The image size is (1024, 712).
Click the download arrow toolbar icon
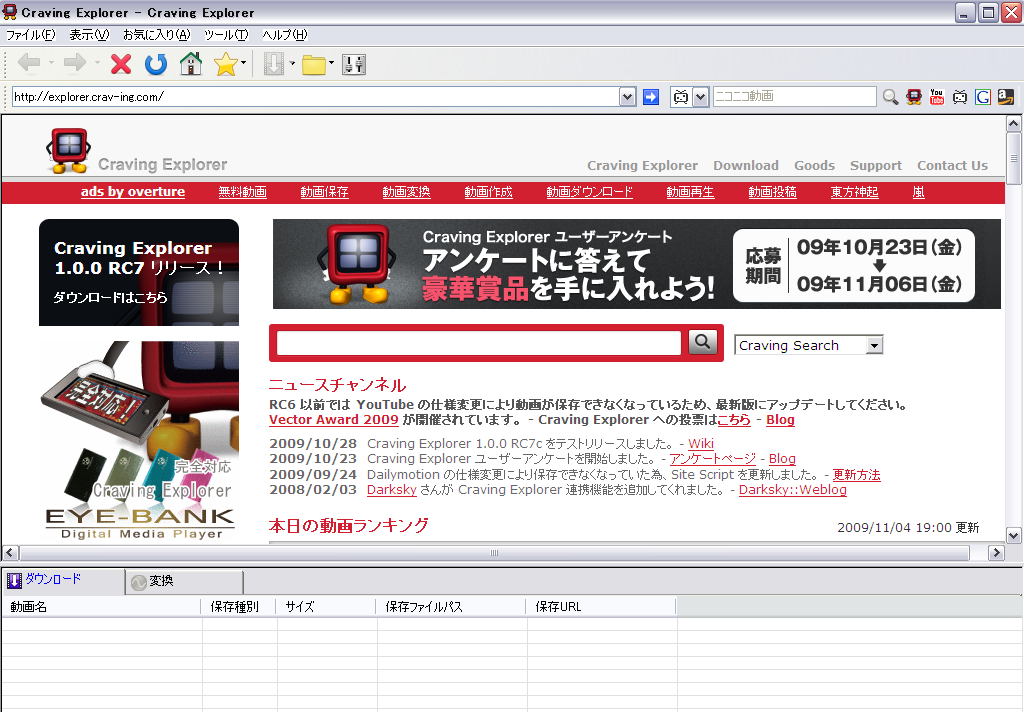(274, 63)
